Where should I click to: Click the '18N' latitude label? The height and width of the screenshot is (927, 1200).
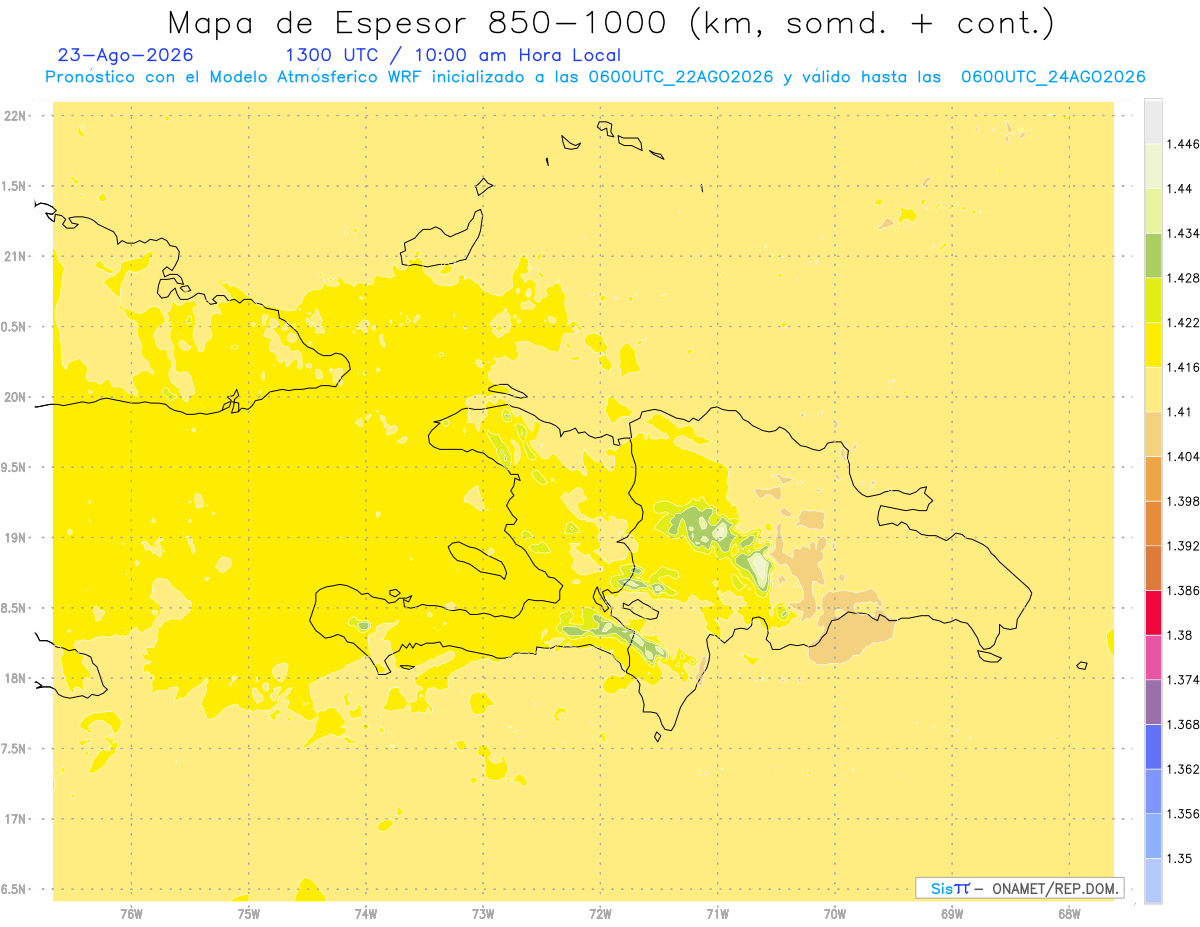[x=15, y=678]
